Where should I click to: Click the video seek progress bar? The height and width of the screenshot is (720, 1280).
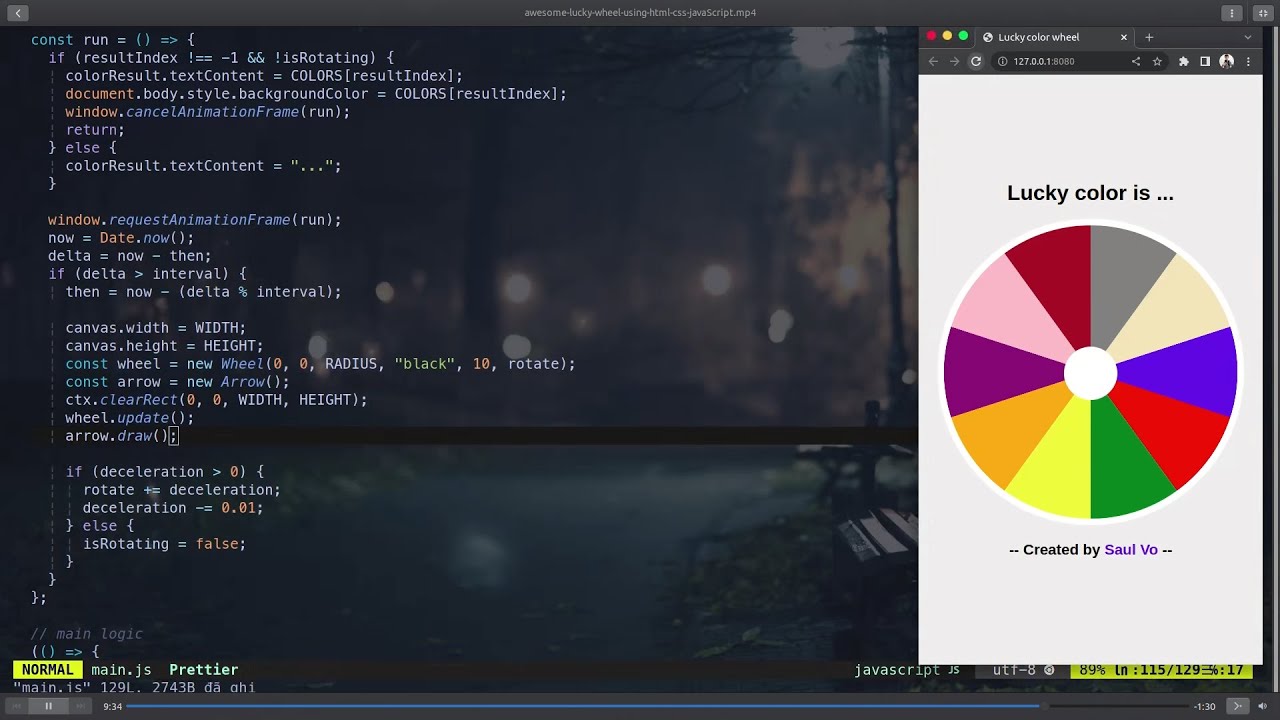point(656,706)
